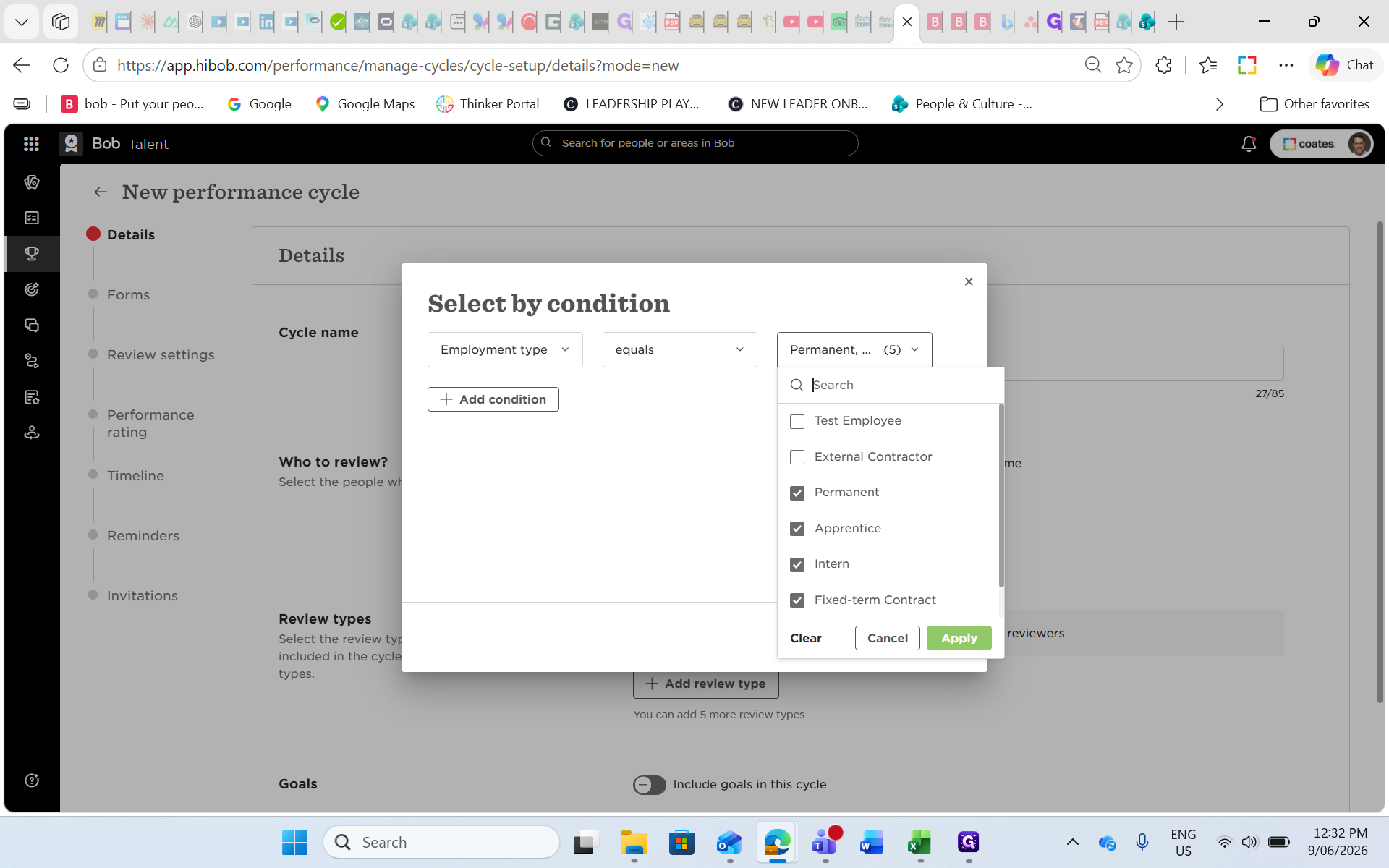Go to Reminders step
This screenshot has width=1389, height=868.
click(x=143, y=536)
